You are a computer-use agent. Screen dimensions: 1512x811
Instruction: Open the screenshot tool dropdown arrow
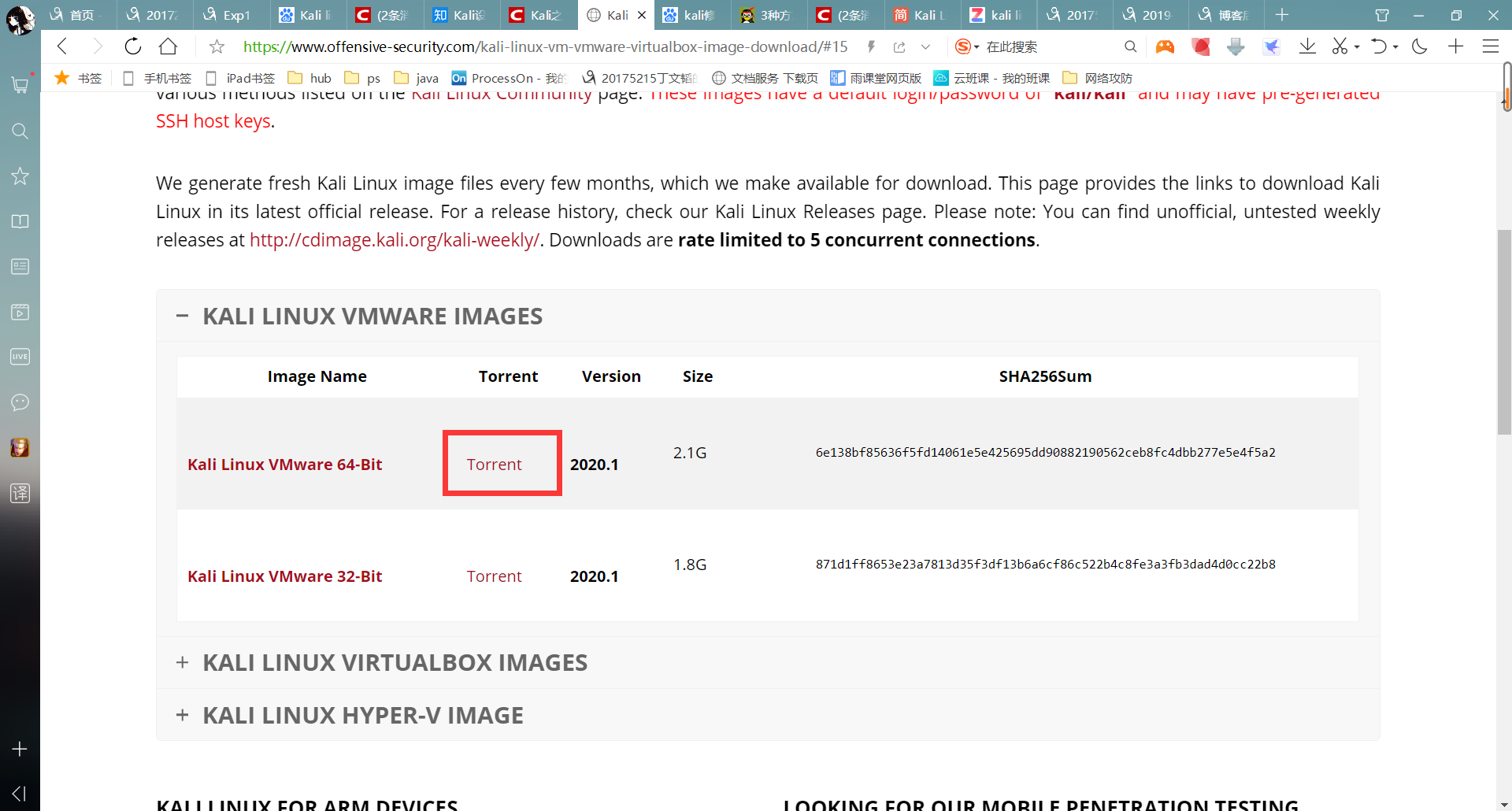[x=1357, y=47]
